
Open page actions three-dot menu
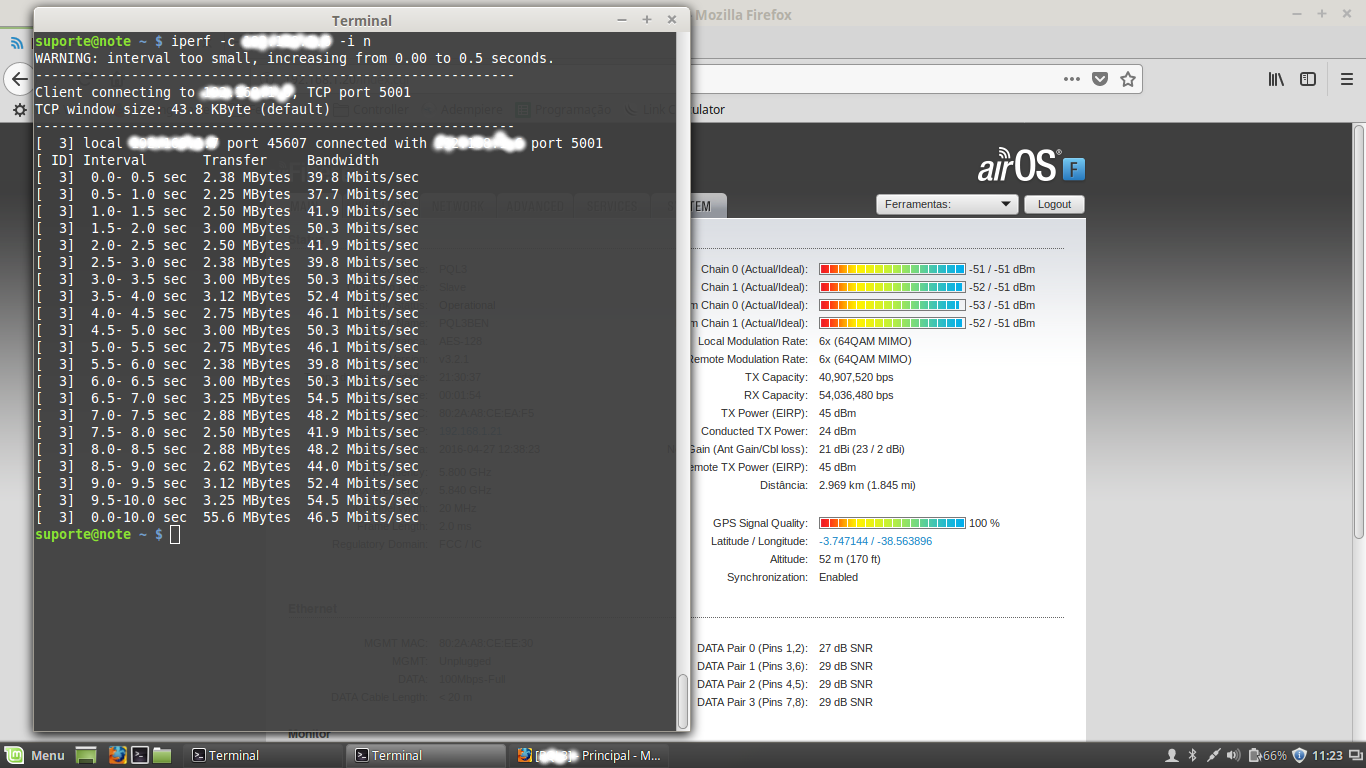pyautogui.click(x=1071, y=79)
